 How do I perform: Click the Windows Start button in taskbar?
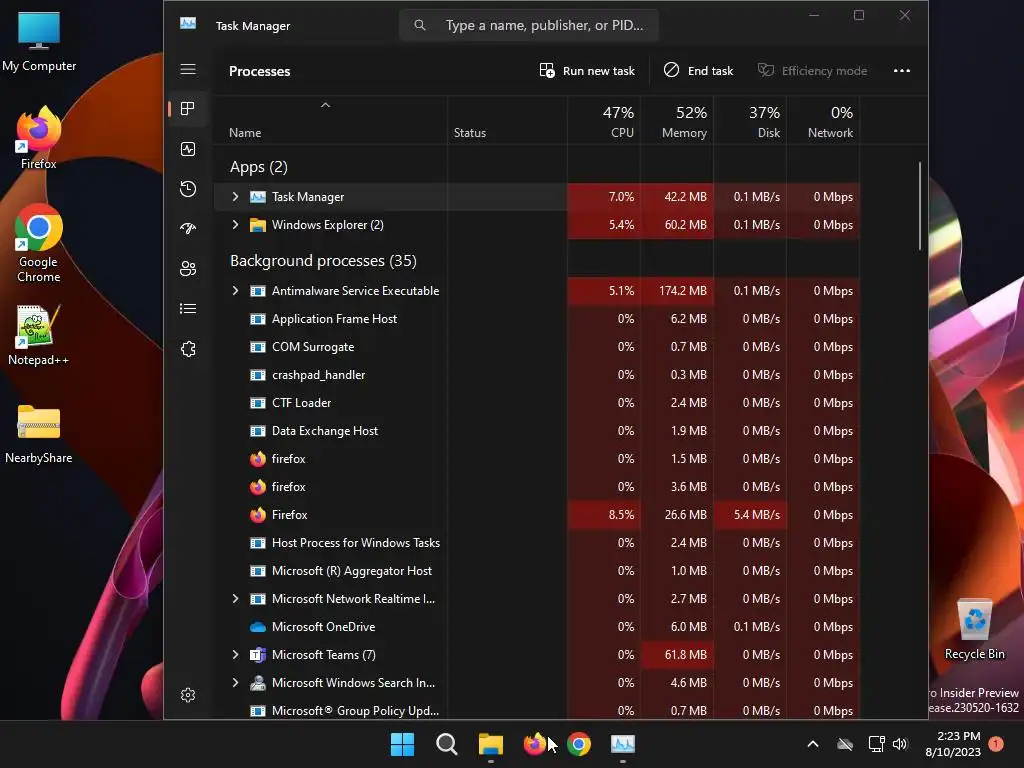(x=402, y=744)
